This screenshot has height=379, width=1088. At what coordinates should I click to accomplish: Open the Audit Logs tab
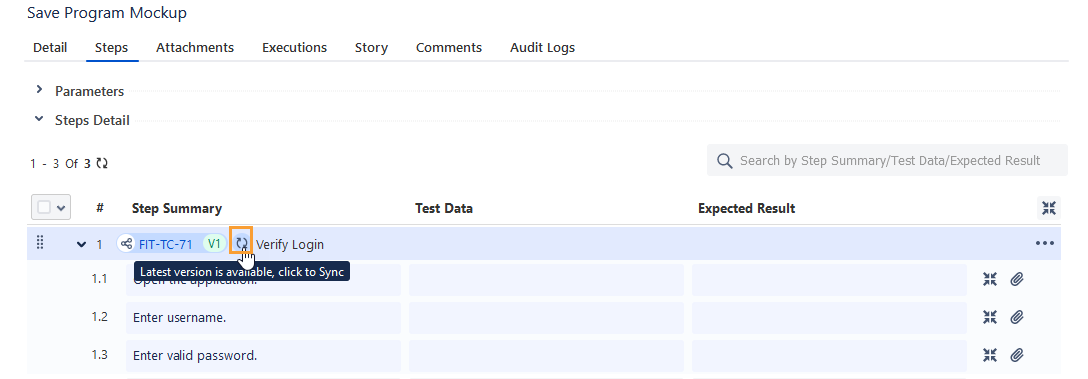(x=543, y=48)
